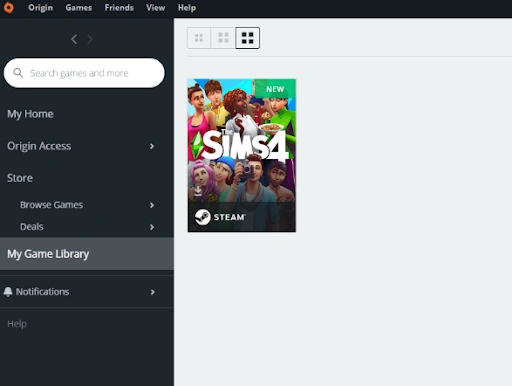Image resolution: width=512 pixels, height=386 pixels.
Task: Select Deals in sidebar
Action: click(x=32, y=227)
